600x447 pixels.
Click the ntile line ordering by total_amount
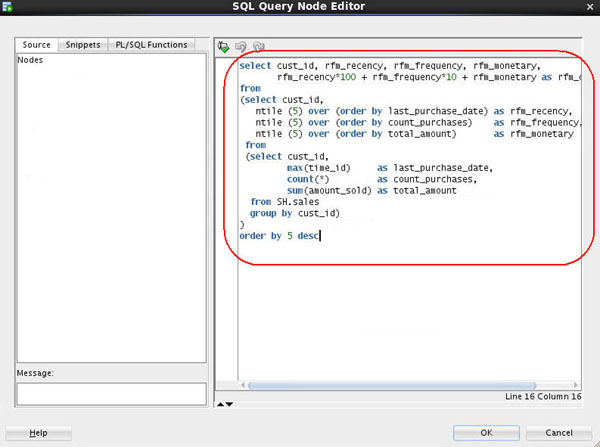point(414,134)
